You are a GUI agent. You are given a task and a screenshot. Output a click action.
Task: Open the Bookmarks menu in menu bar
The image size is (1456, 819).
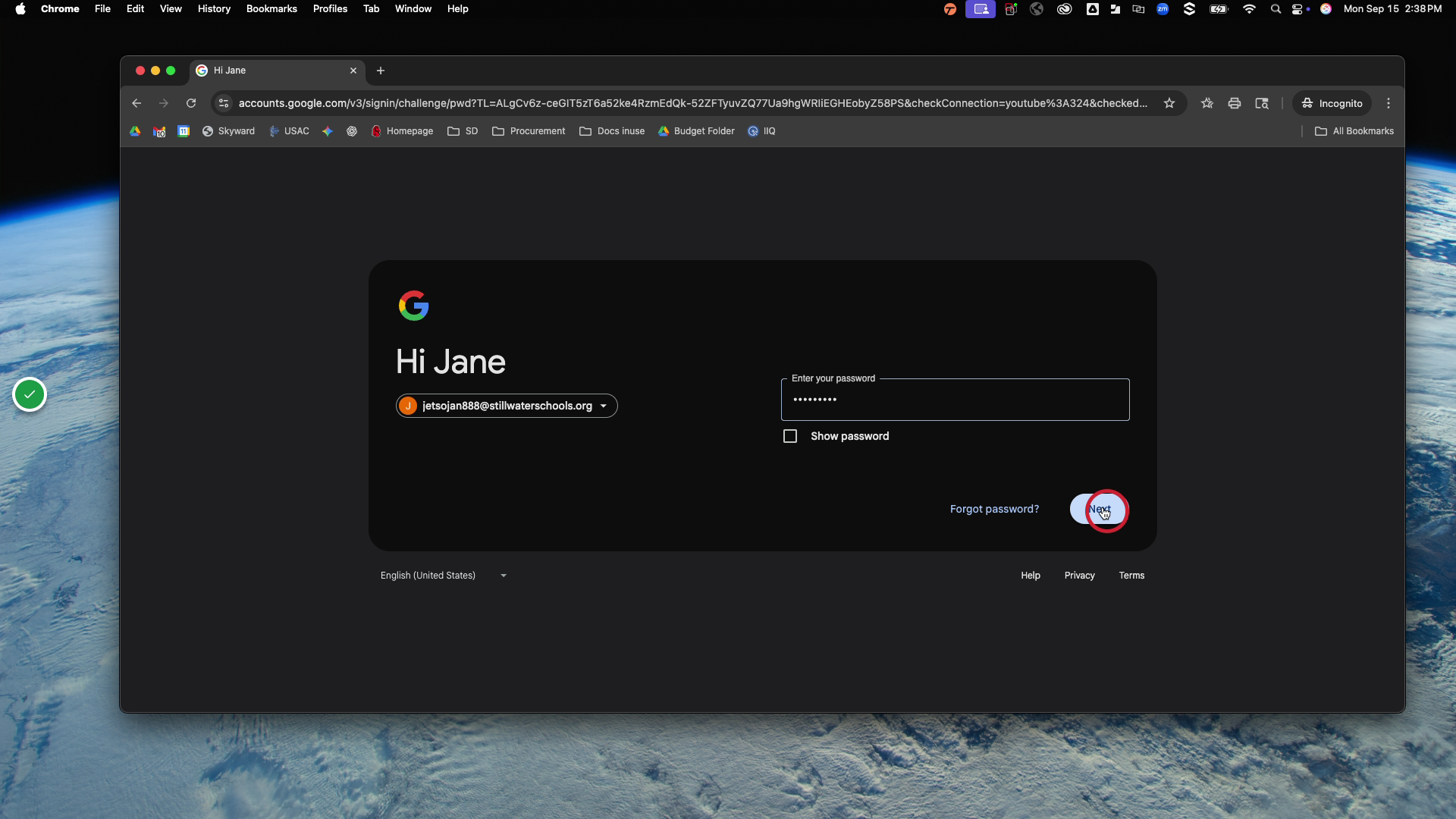click(271, 9)
